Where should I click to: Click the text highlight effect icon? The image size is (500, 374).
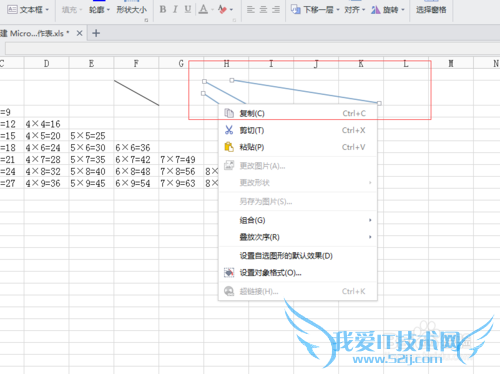tap(222, 9)
